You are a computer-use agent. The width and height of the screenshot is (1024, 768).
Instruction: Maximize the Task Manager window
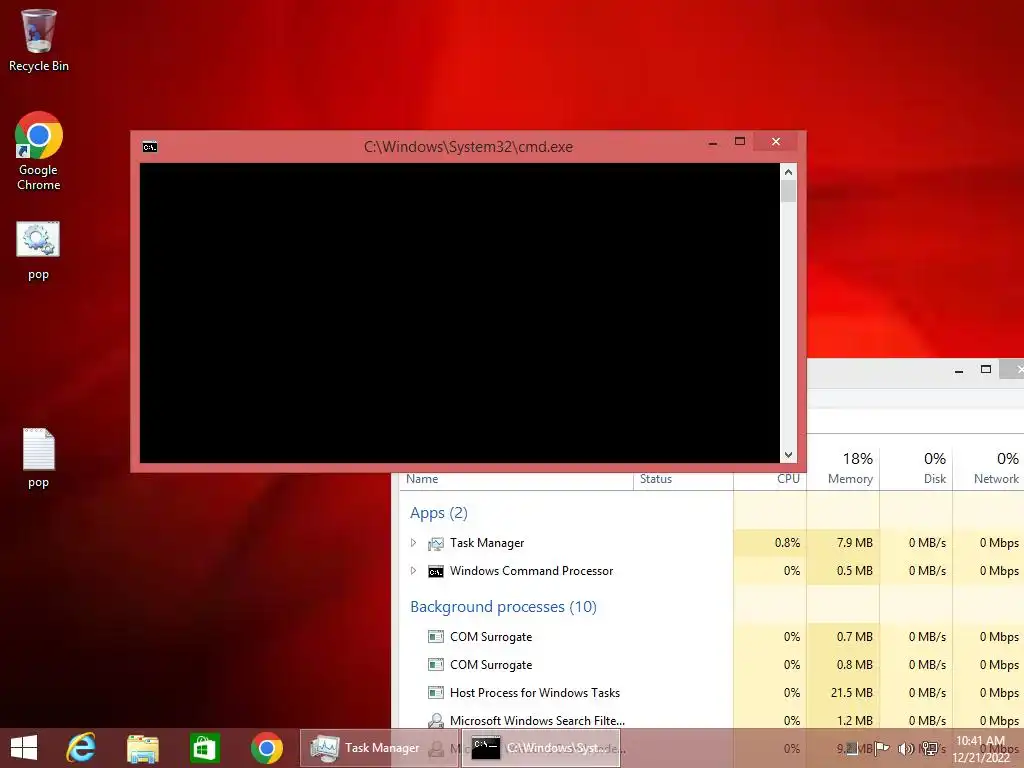(x=986, y=370)
